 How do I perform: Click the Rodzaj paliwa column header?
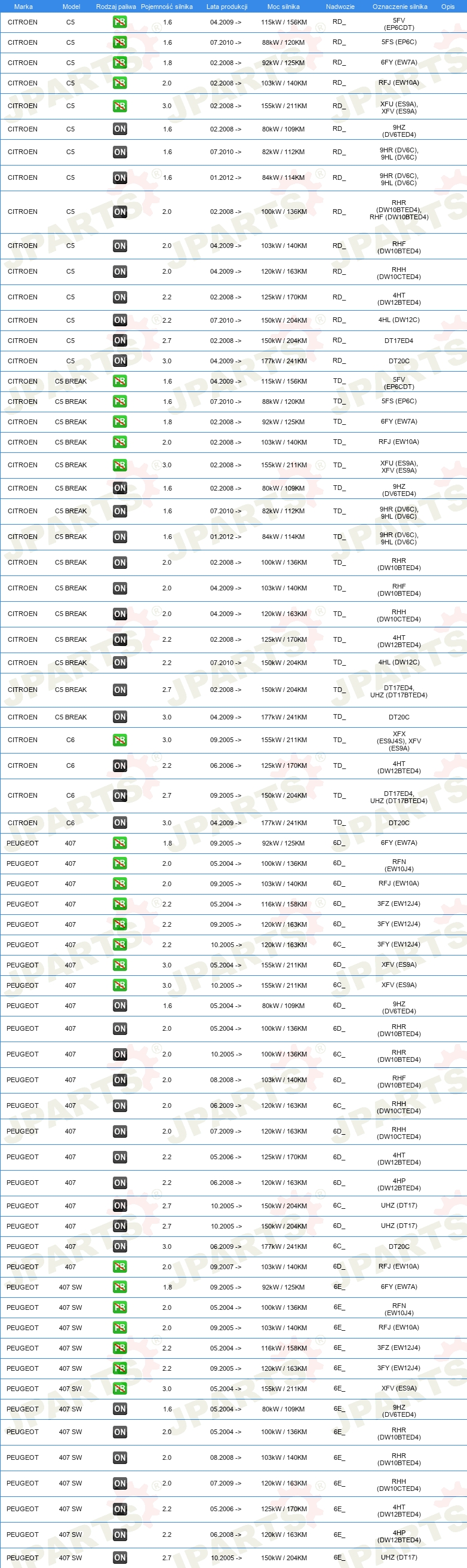[116, 7]
